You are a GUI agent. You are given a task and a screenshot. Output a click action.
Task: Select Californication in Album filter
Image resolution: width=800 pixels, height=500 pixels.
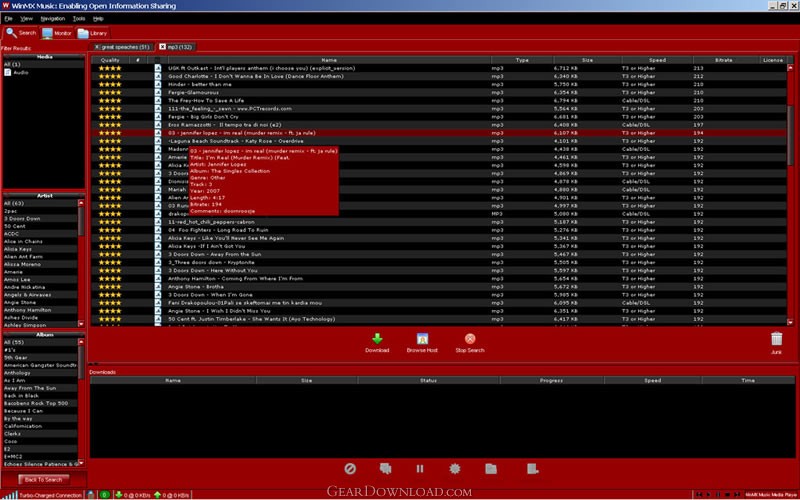[40, 426]
